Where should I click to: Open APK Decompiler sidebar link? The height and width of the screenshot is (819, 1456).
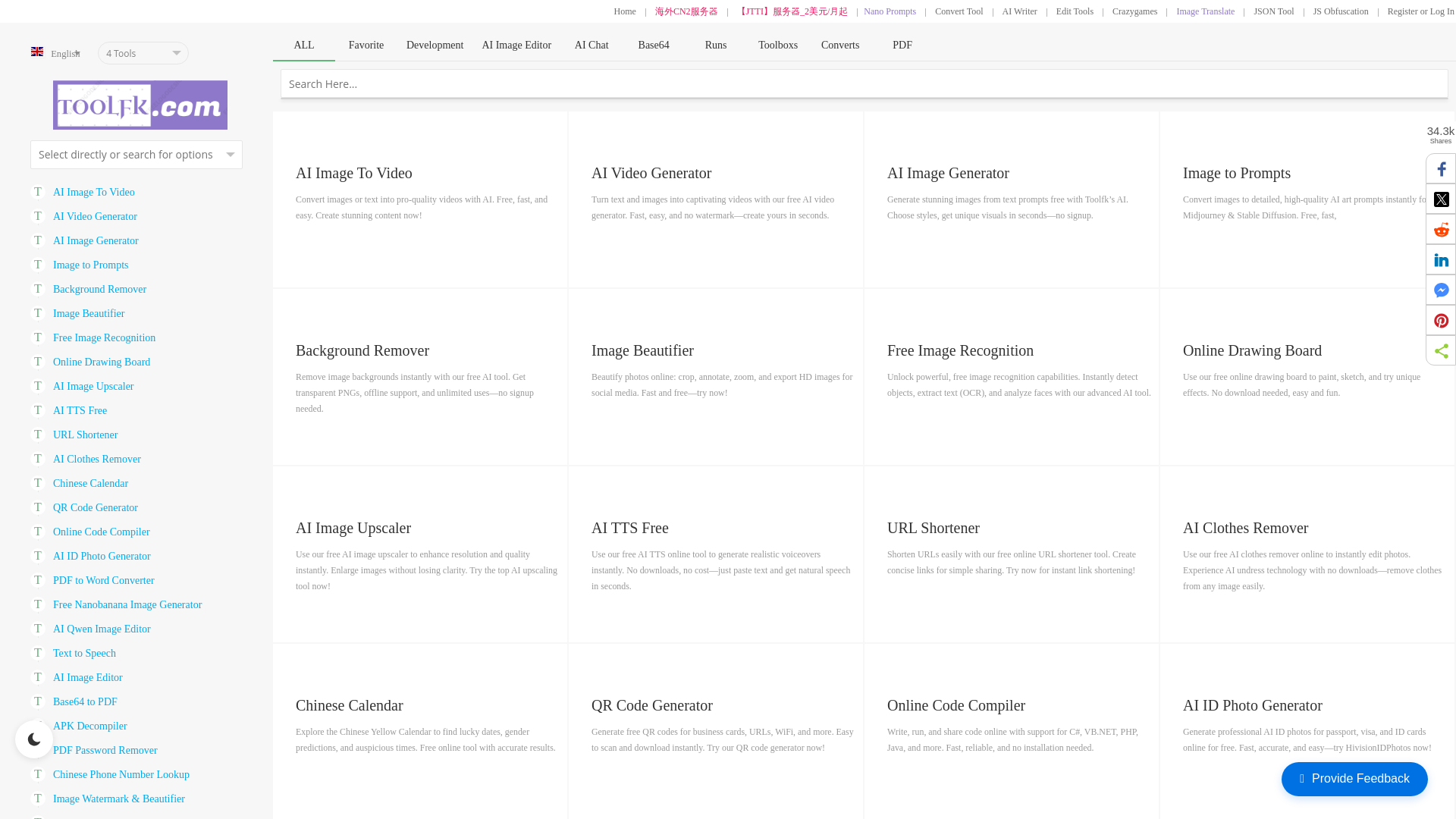(90, 726)
